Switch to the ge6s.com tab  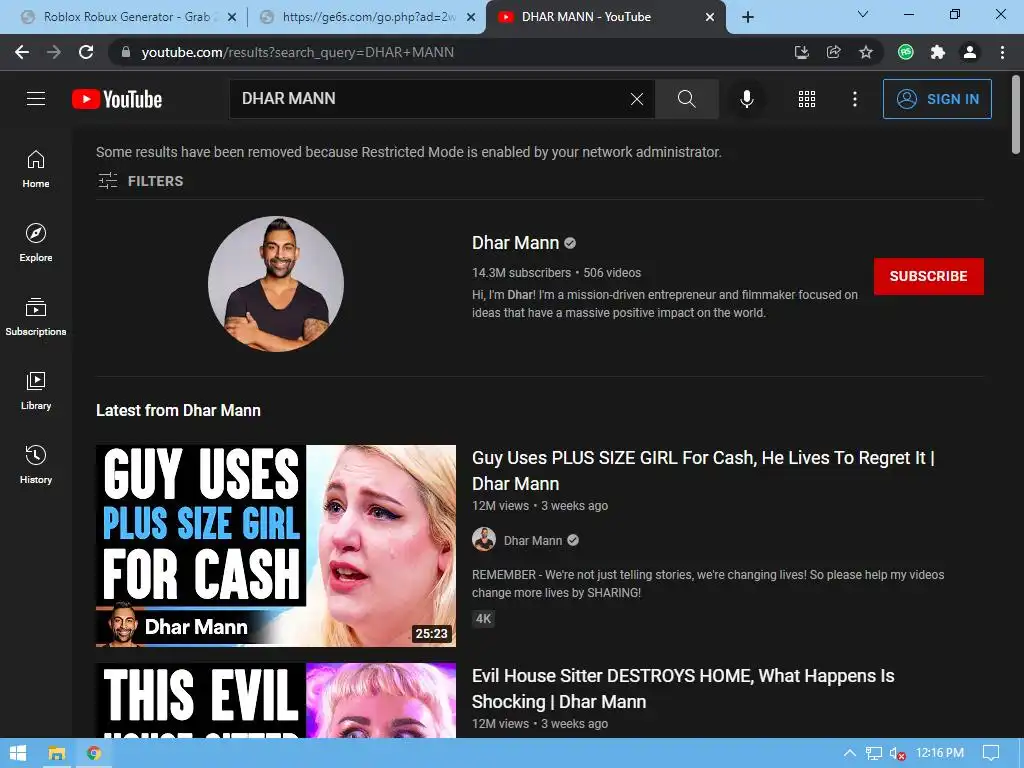tap(369, 17)
